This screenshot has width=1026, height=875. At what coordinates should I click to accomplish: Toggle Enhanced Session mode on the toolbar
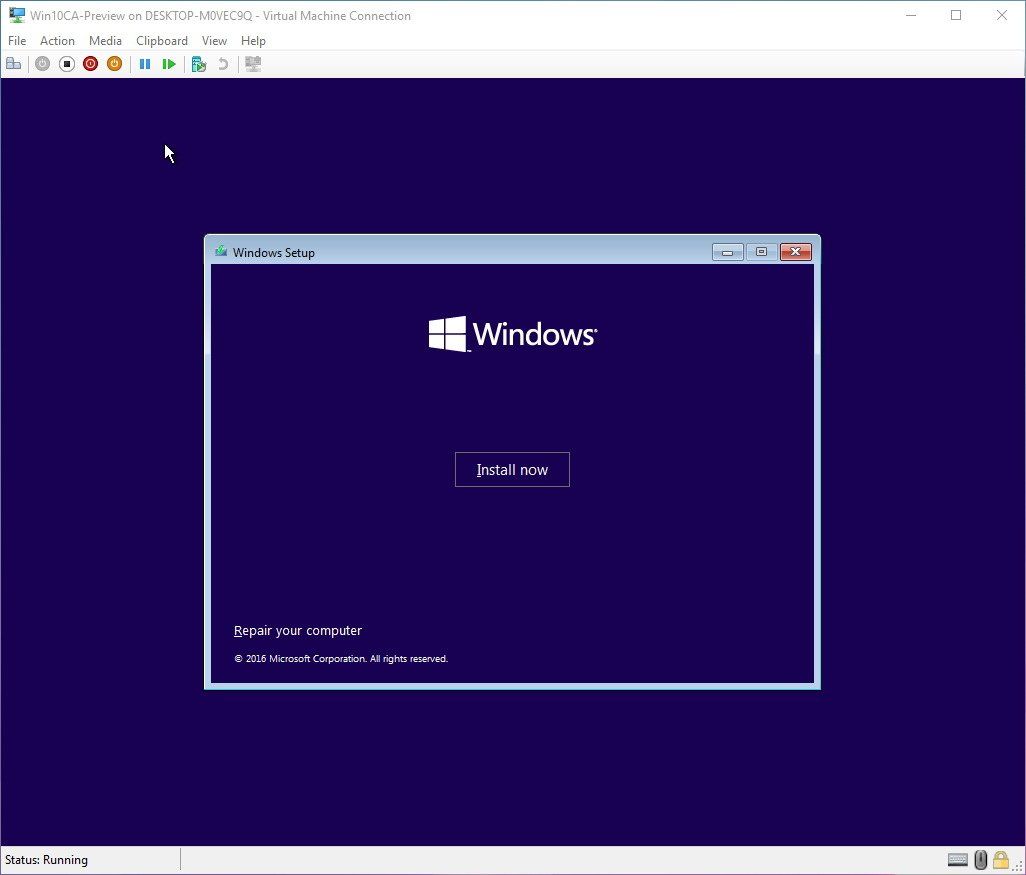tap(252, 63)
